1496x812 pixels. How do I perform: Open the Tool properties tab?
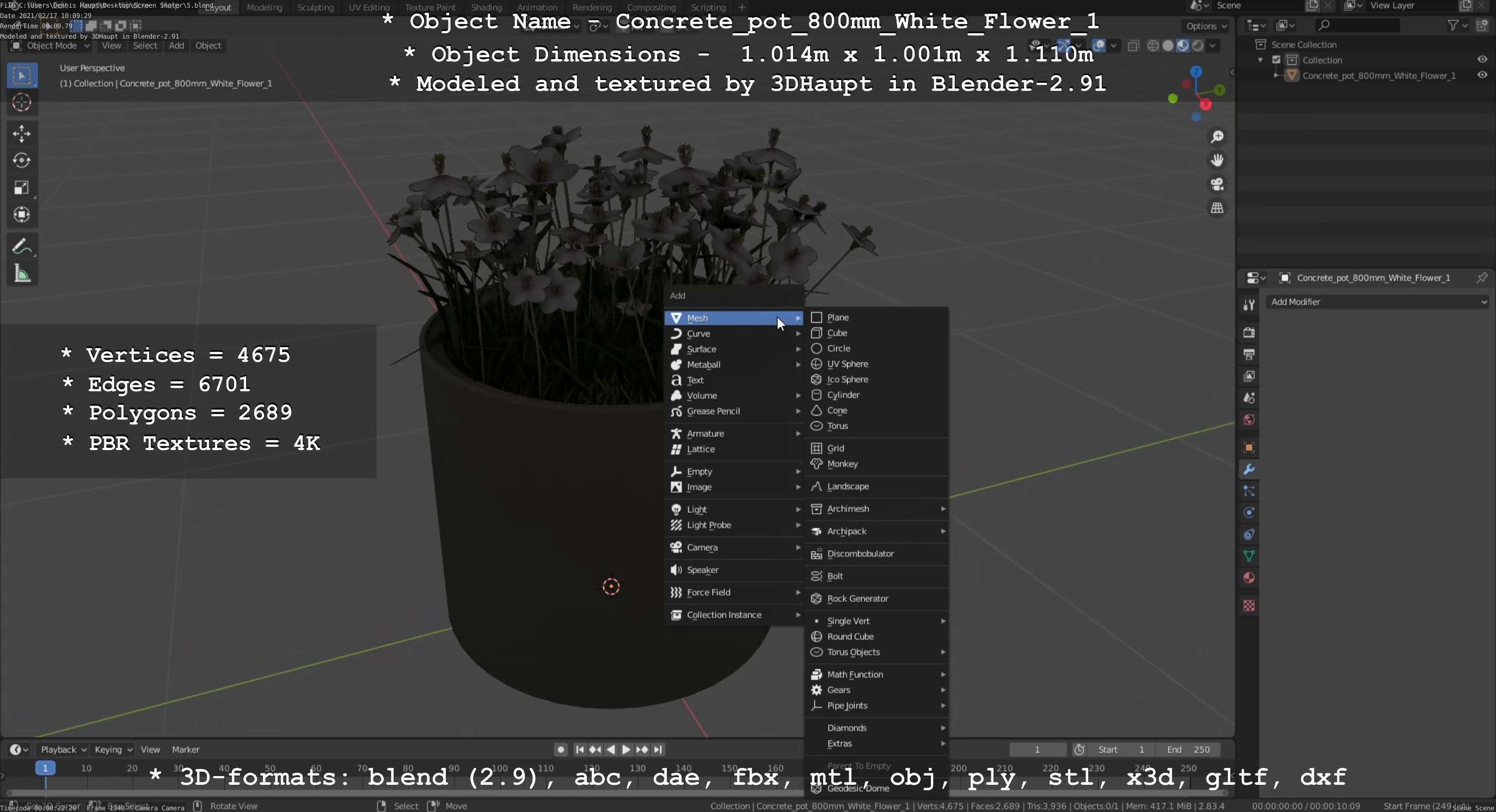(1249, 305)
